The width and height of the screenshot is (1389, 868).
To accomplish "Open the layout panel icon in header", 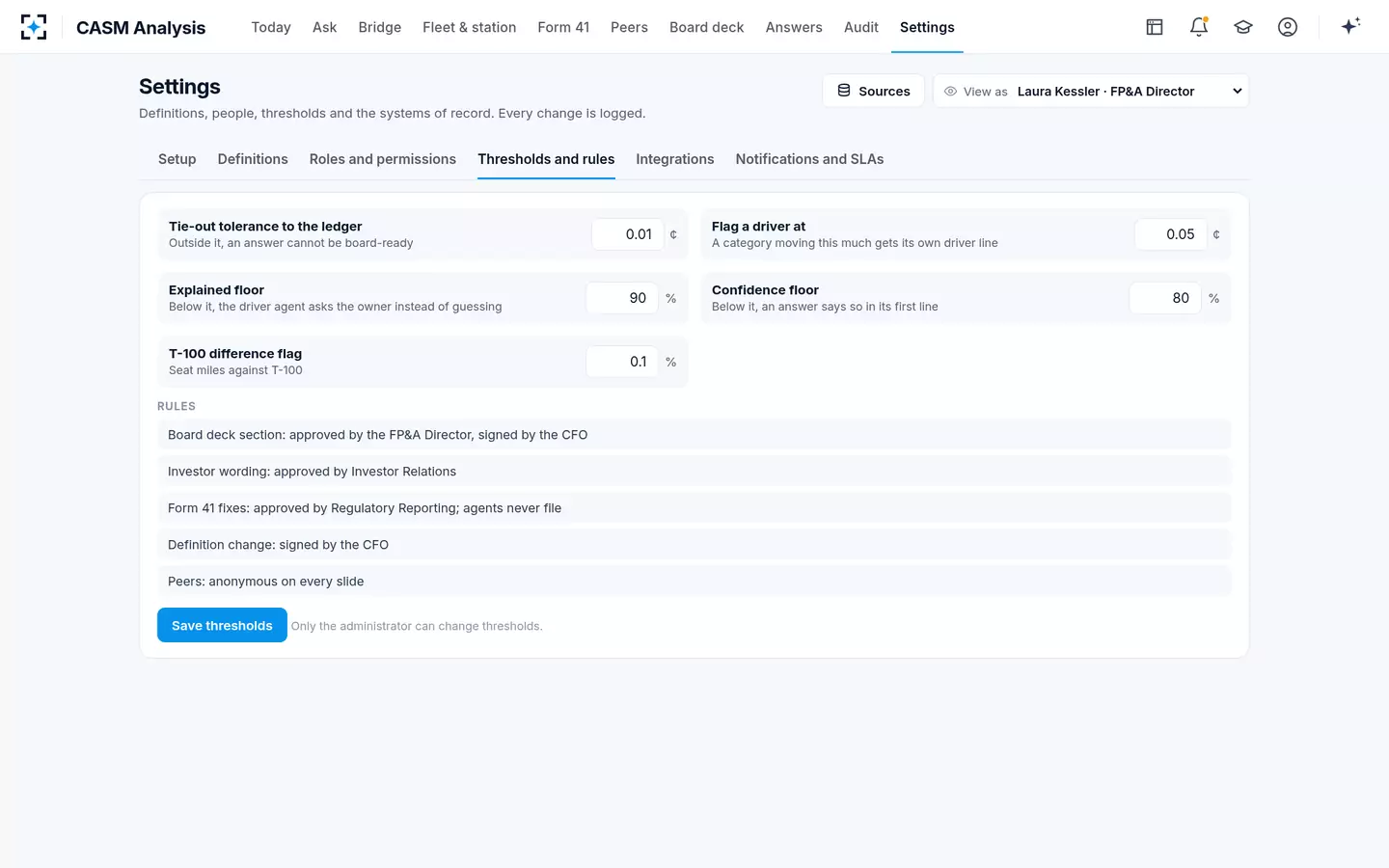I will pos(1155,27).
